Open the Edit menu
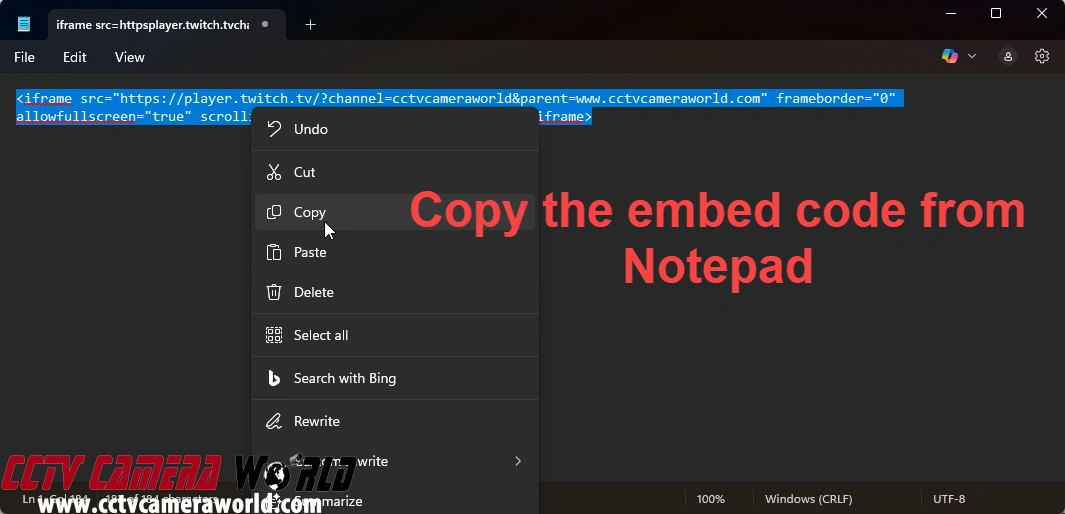Viewport: 1065px width, 514px height. [75, 57]
